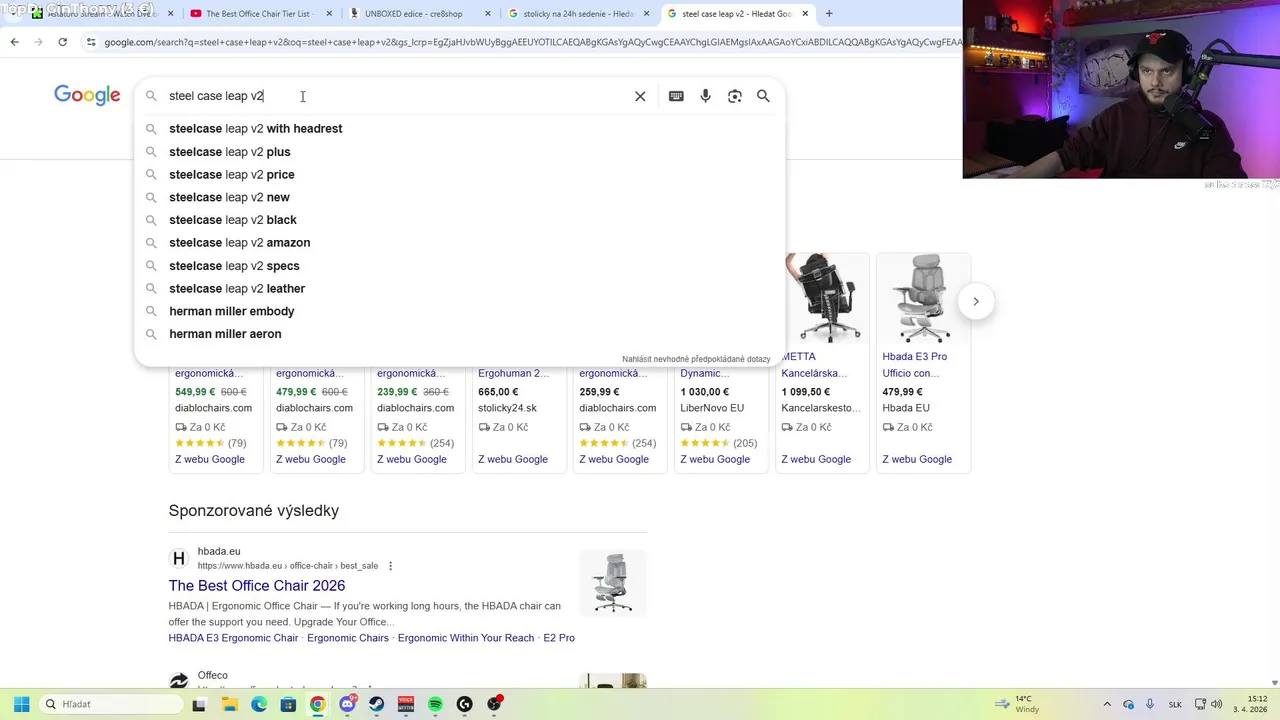
Task: Start voice search with microphone
Action: [x=705, y=96]
